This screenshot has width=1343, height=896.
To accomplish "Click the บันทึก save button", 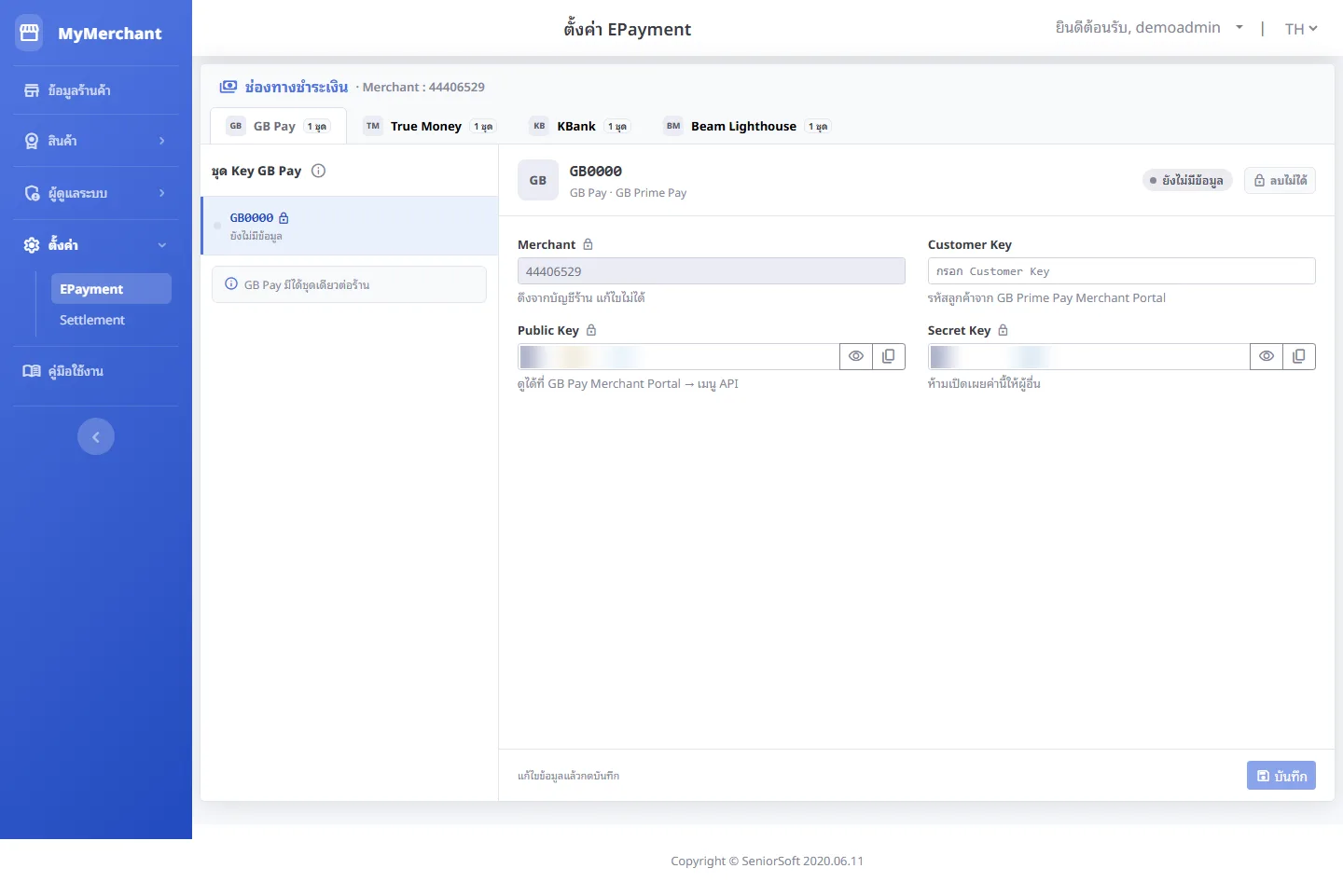I will coord(1281,776).
